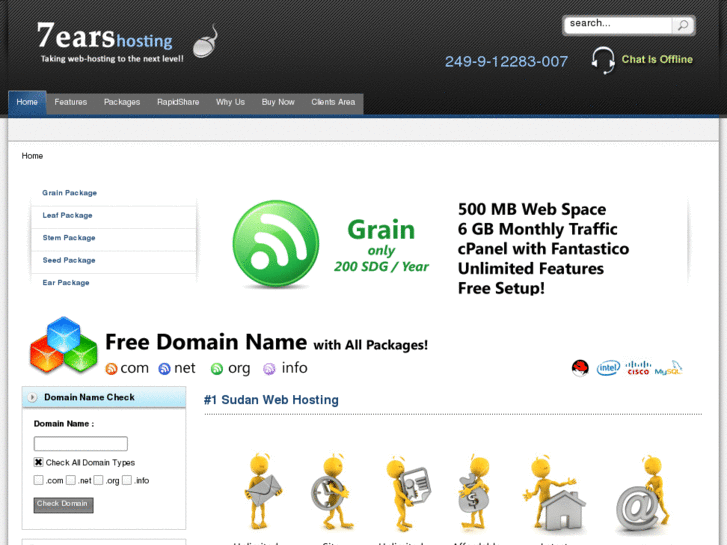
Task: Click the search magnifier icon
Action: [x=682, y=25]
